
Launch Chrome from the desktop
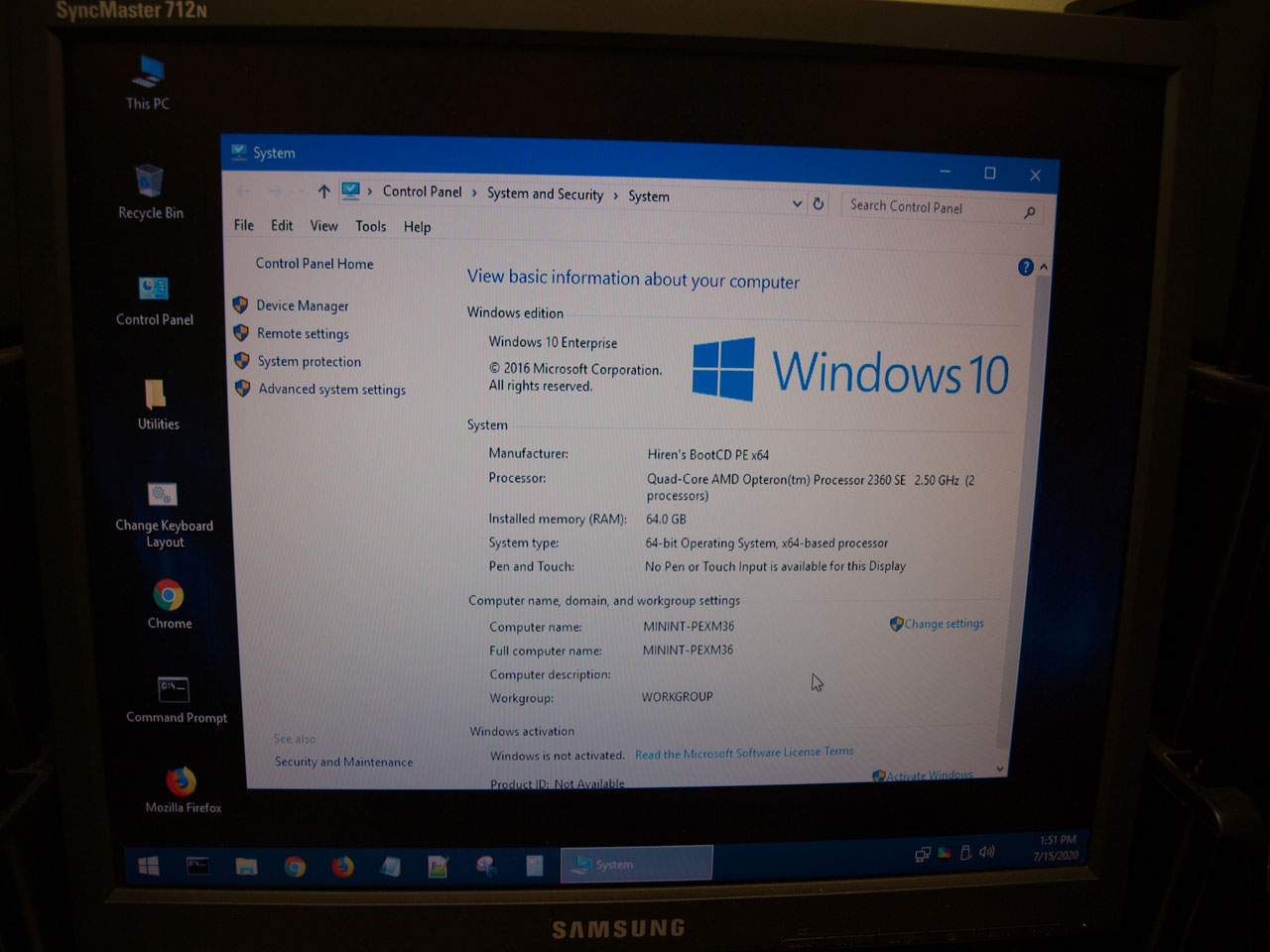pos(170,605)
